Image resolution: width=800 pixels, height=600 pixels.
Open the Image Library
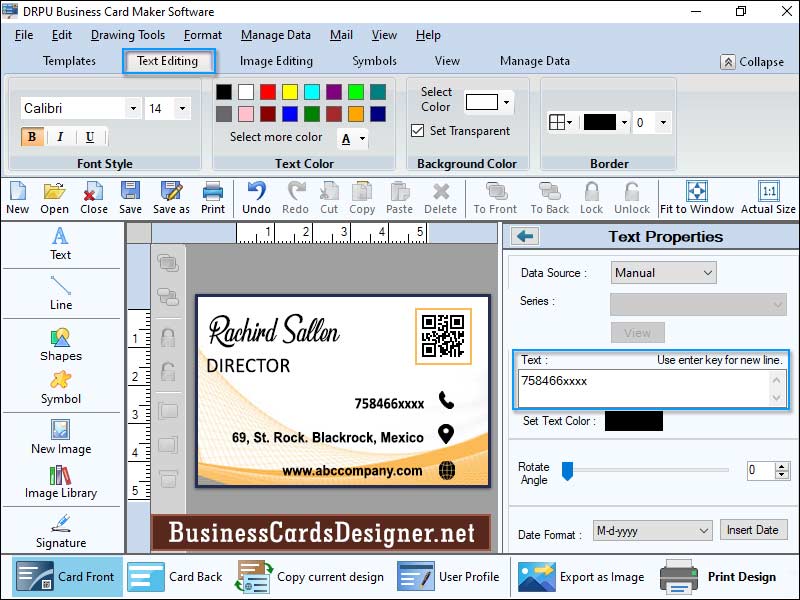60,480
